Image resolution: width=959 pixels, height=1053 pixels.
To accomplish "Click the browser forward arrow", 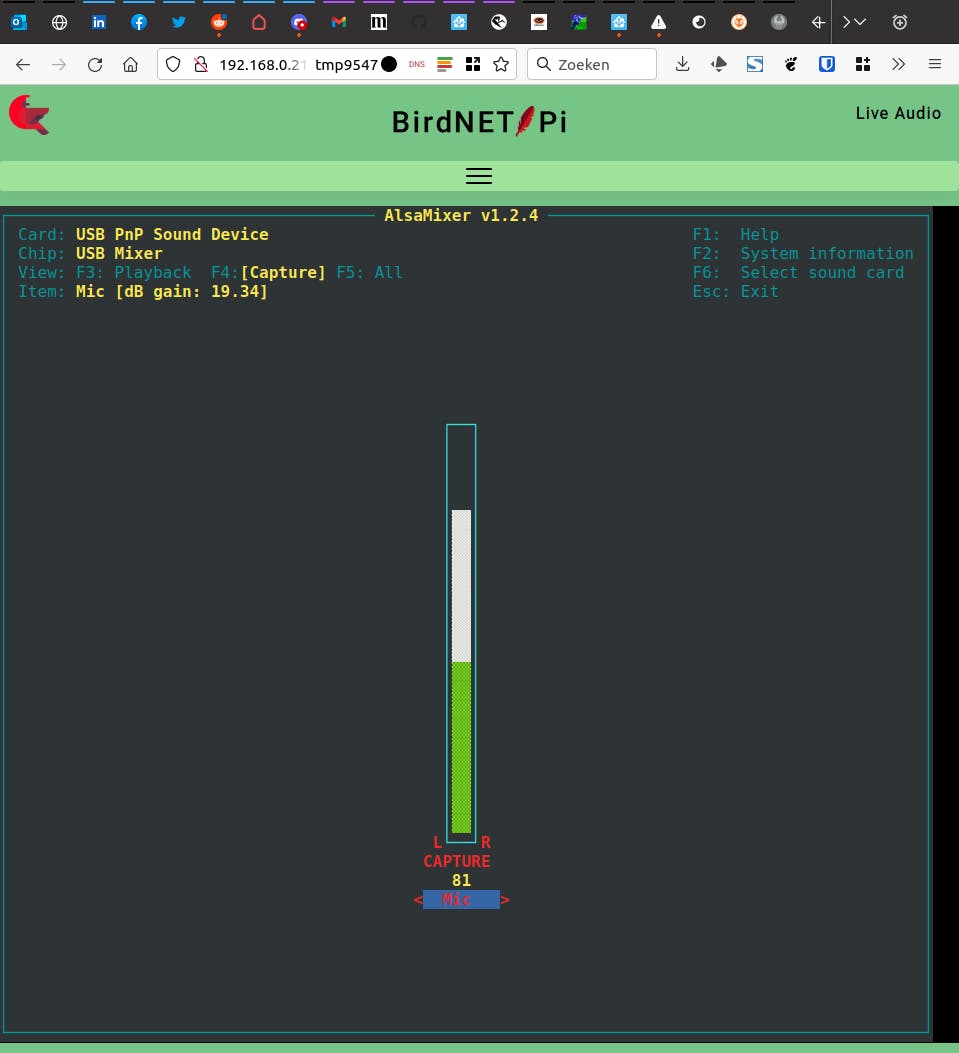I will pos(59,64).
